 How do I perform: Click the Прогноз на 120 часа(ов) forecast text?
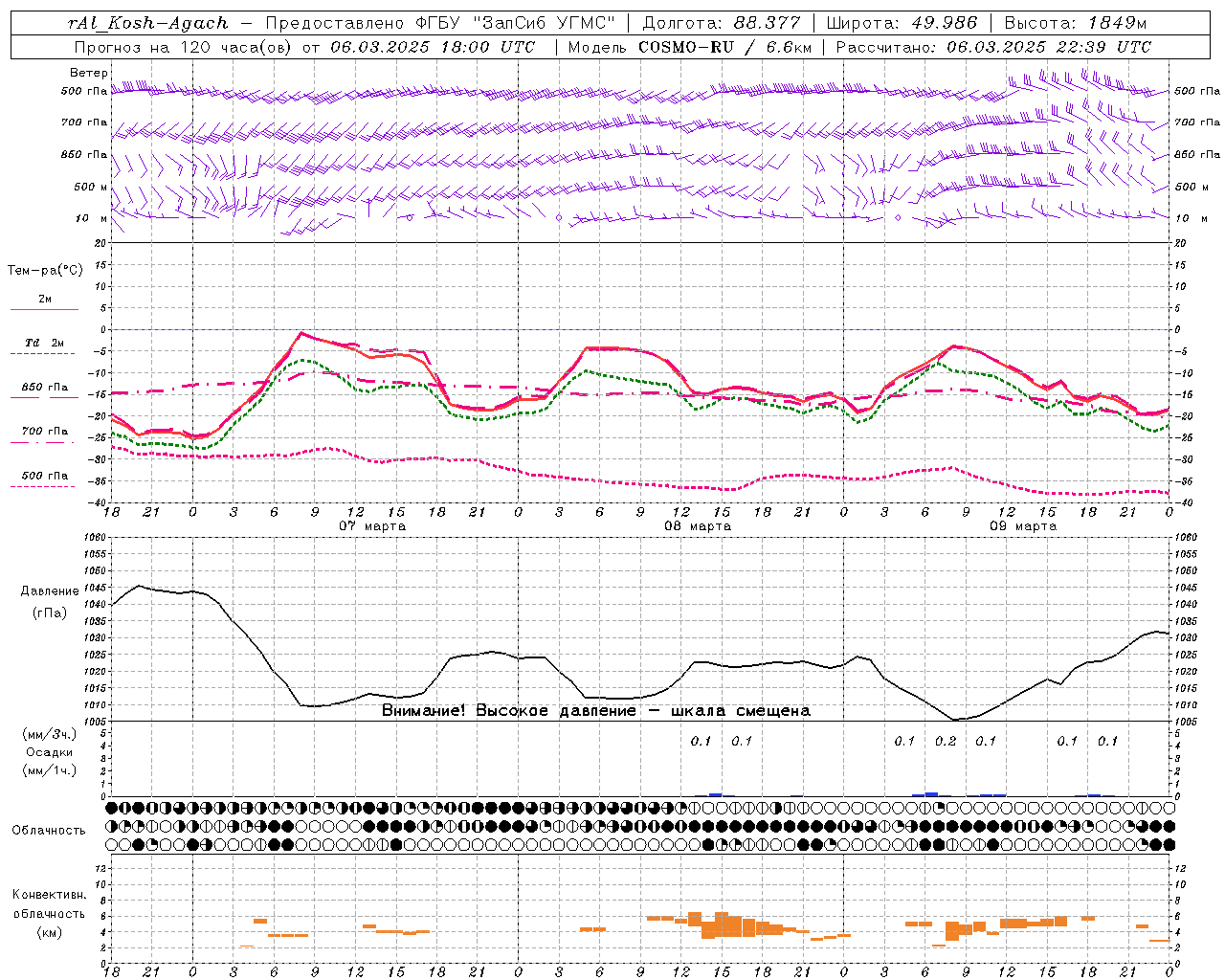pos(184,47)
